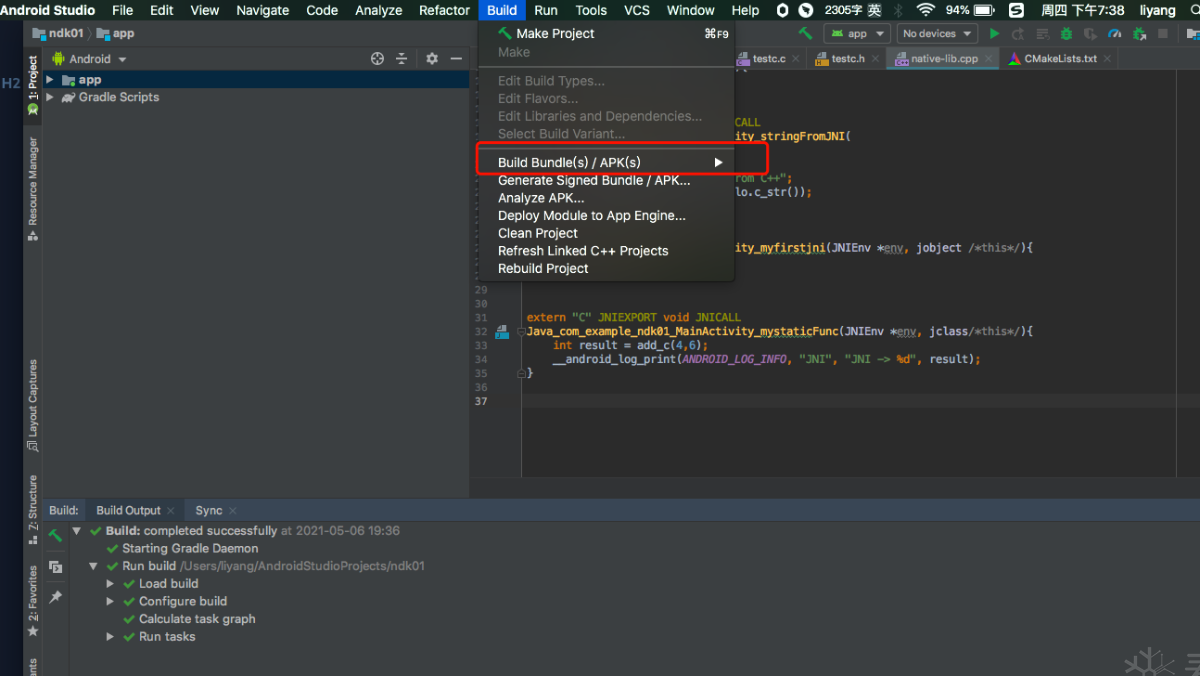Click the green Run app play icon
Screen dimensions: 1200x676
point(994,34)
